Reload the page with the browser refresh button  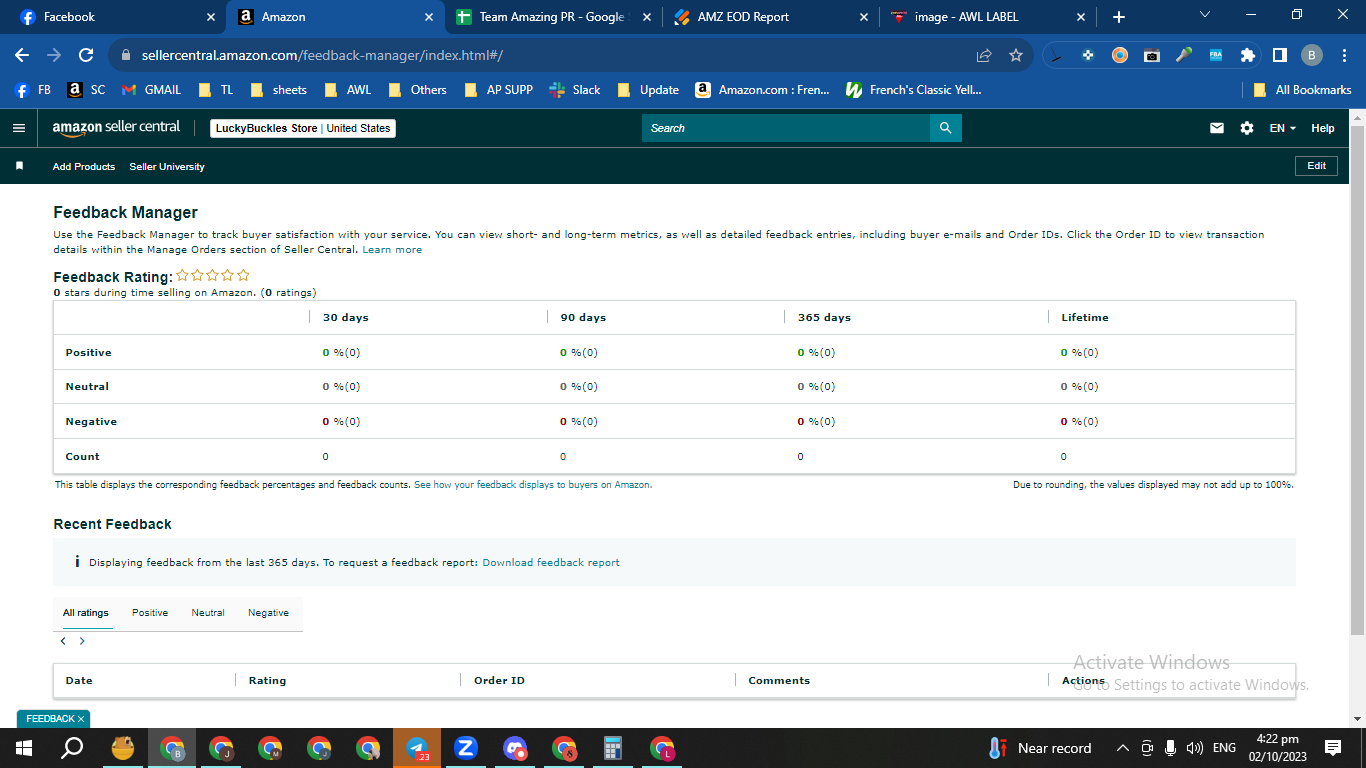point(86,55)
